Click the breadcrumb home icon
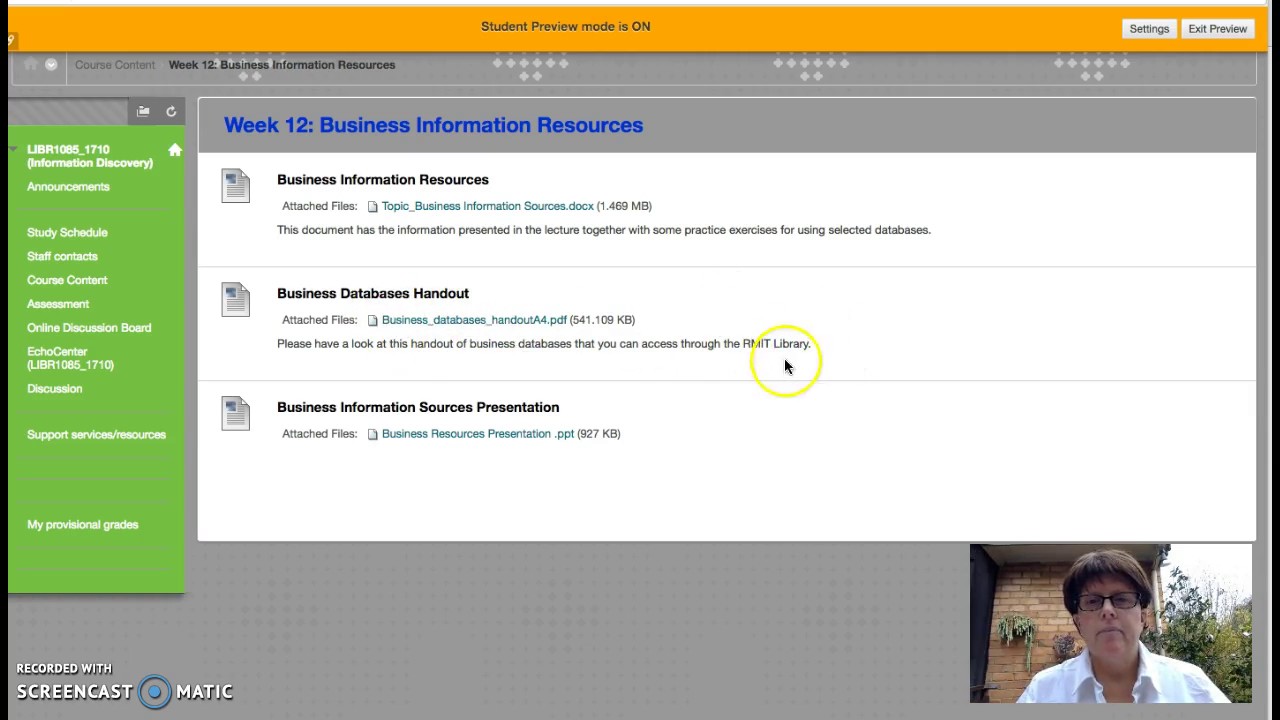The width and height of the screenshot is (1280, 720). coord(30,65)
